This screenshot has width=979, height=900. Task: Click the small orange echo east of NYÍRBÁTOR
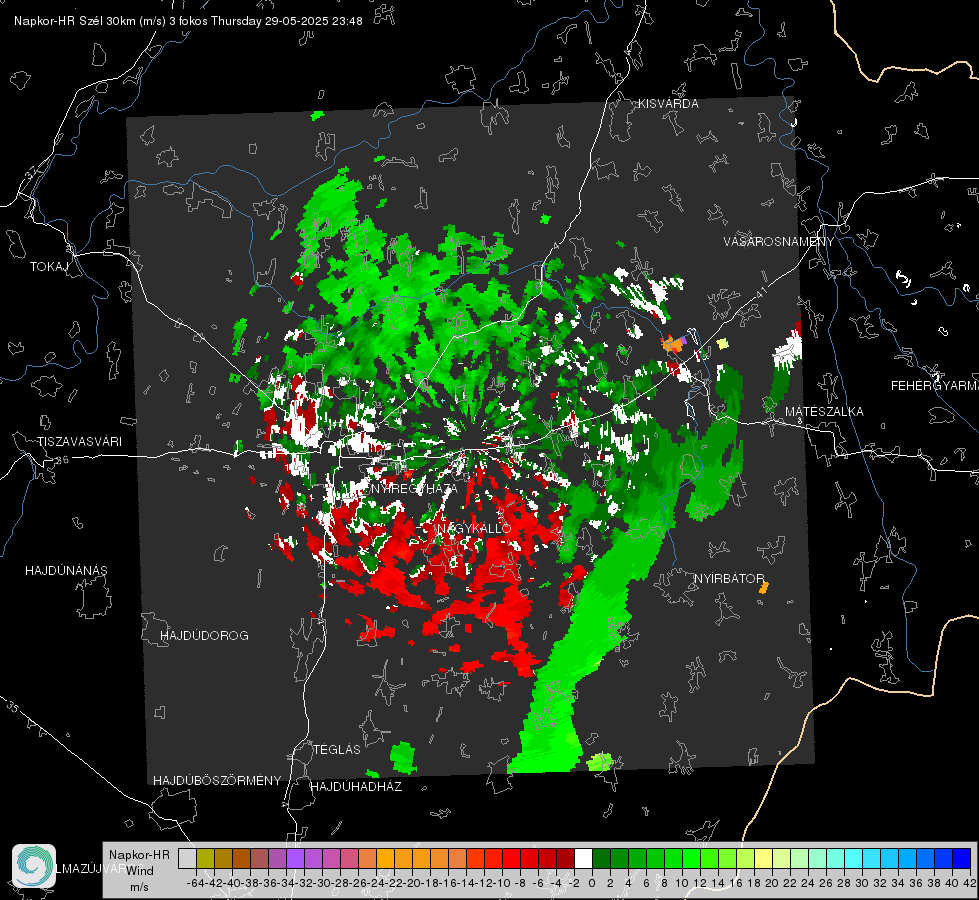point(764,588)
